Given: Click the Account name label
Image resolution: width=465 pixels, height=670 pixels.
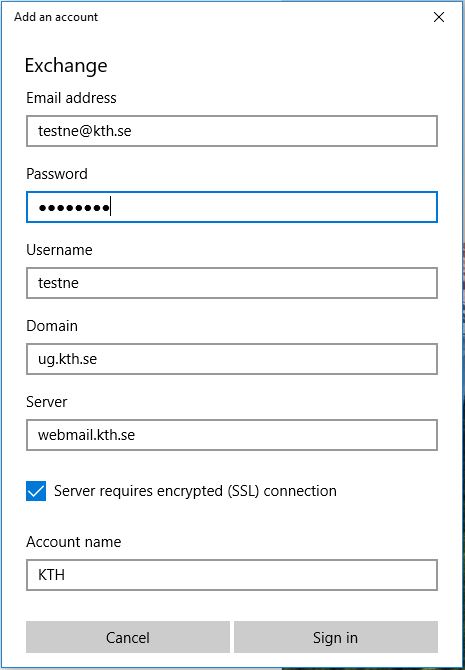Looking at the screenshot, I should tap(74, 542).
